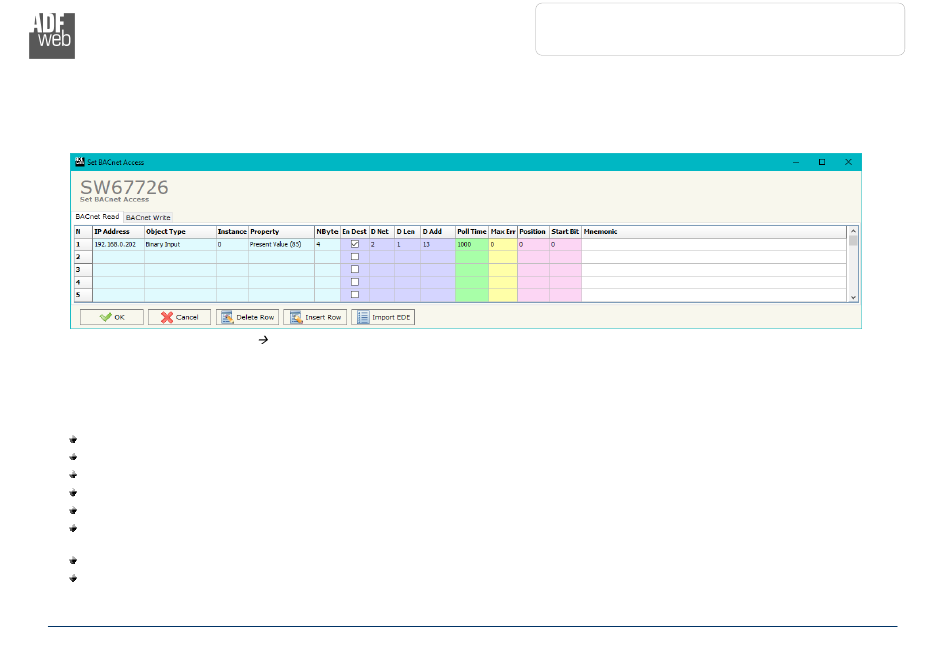This screenshot has width=950, height=659.
Task: Confirm the settings with the OK button
Action: (112, 317)
